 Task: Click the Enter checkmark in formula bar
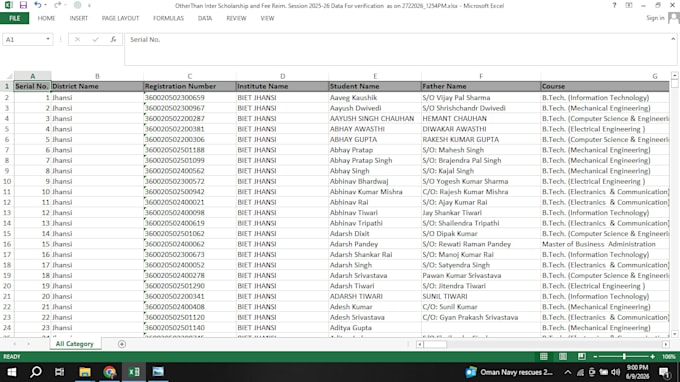[x=95, y=39]
